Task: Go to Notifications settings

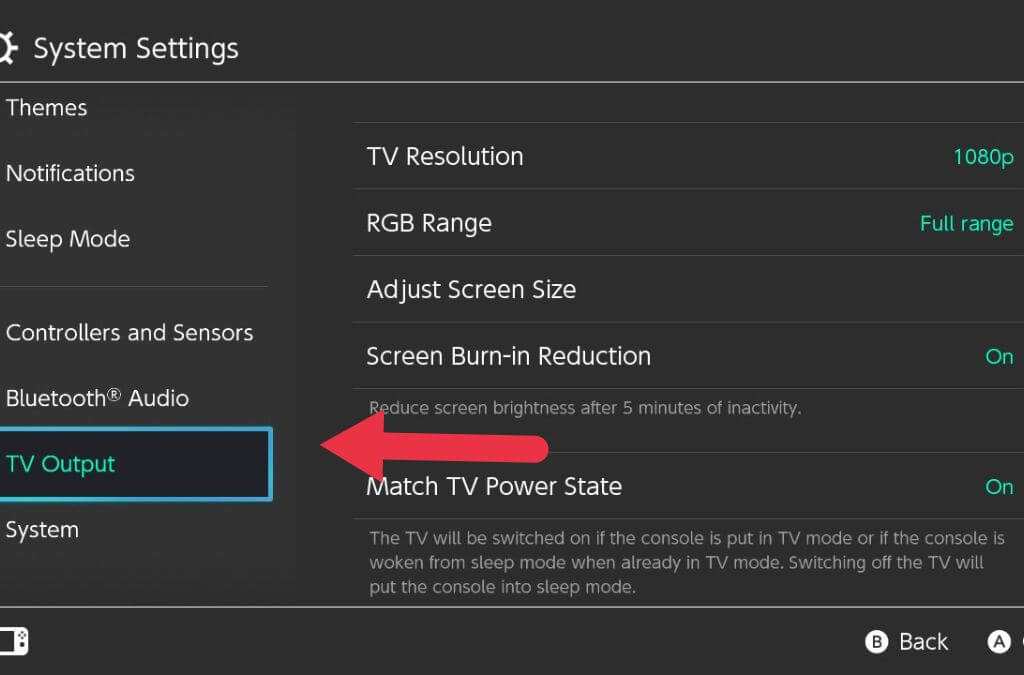Action: pyautogui.click(x=70, y=173)
